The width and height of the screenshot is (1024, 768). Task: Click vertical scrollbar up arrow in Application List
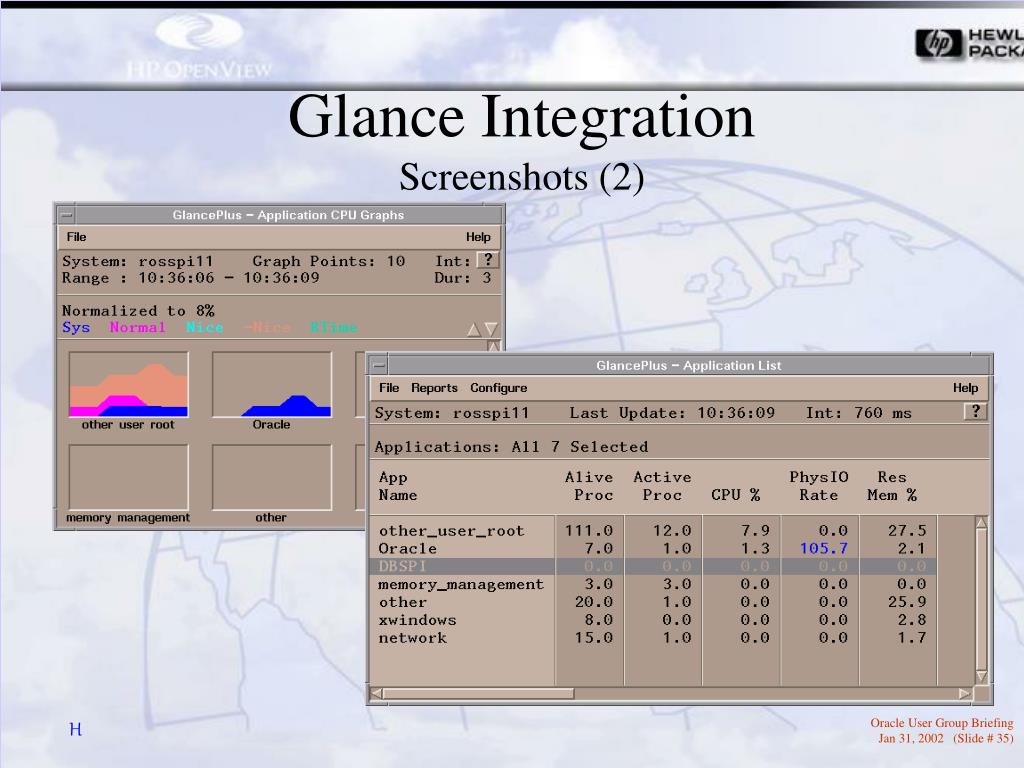(981, 522)
